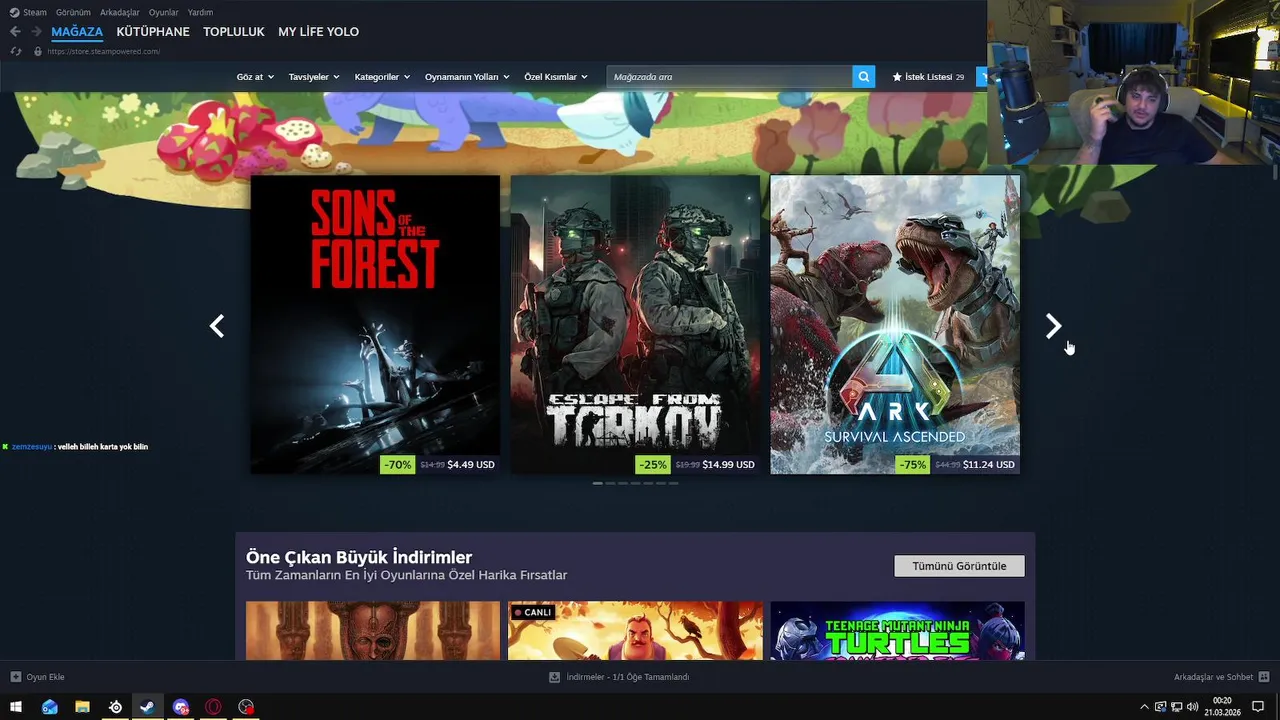
Task: Open the last taskbar app with red badge
Action: 246,707
